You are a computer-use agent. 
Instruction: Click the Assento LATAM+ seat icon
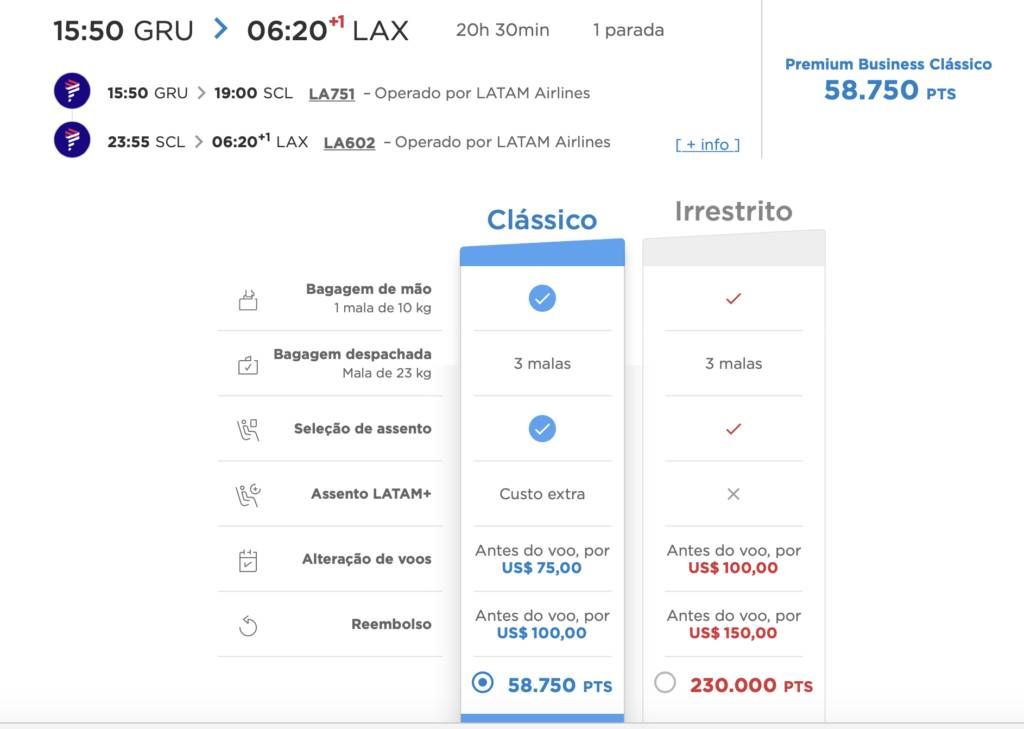click(x=248, y=494)
